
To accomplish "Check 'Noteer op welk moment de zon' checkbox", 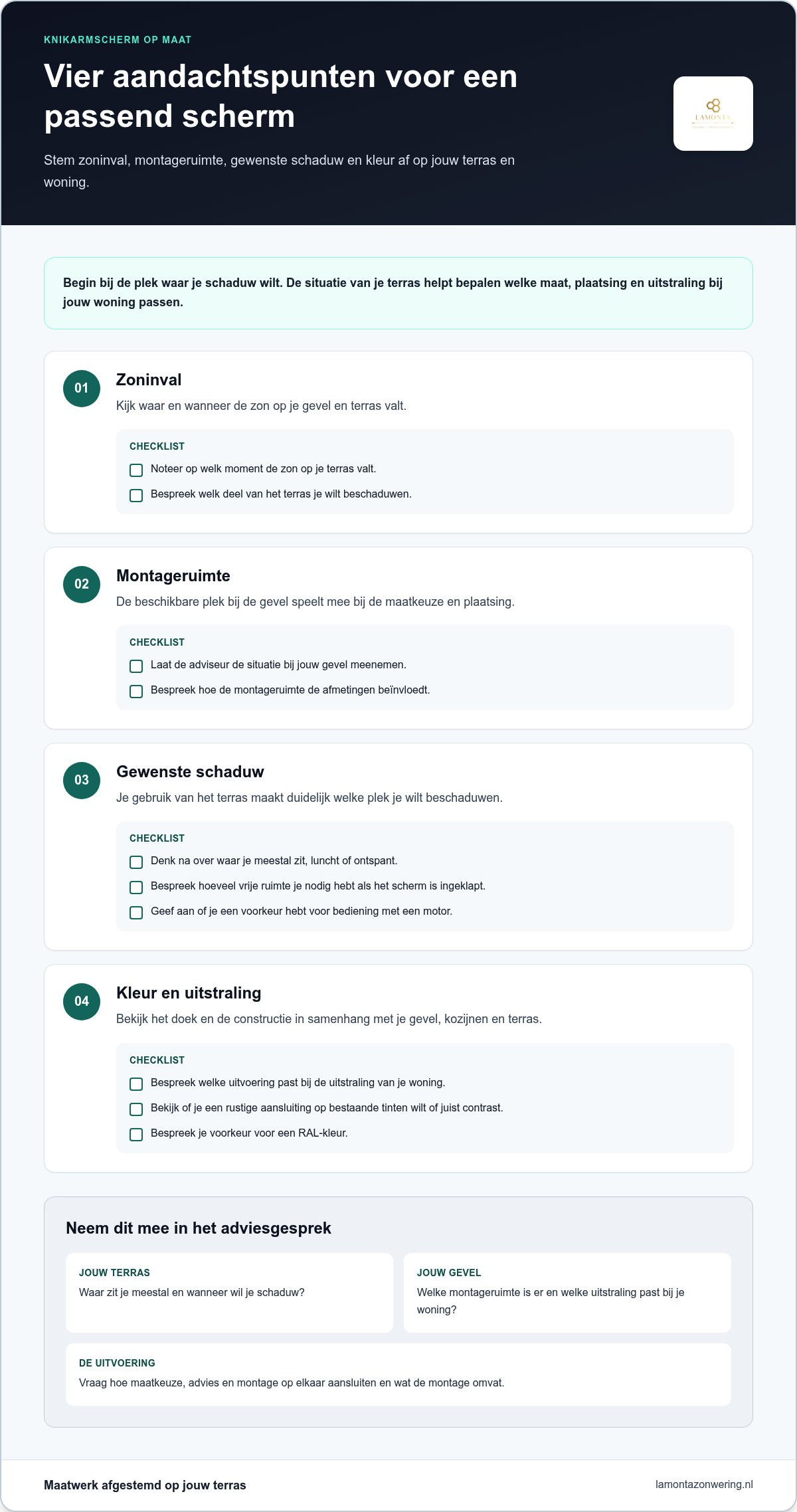I will (136, 470).
